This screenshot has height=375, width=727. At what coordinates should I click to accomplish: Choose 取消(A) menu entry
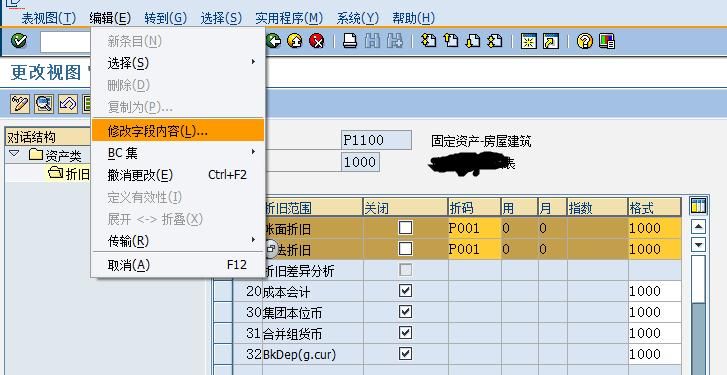tap(178, 265)
